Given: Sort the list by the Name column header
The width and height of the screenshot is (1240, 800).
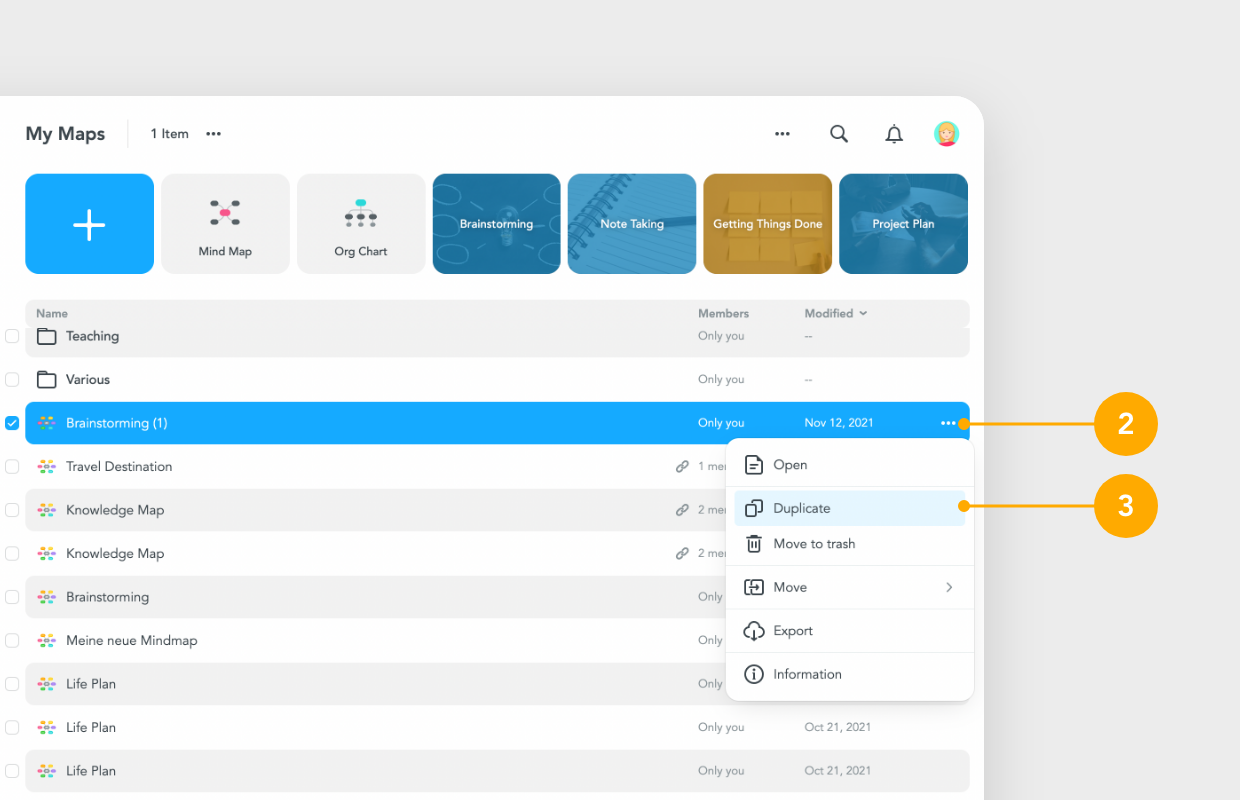Looking at the screenshot, I should pyautogui.click(x=52, y=314).
